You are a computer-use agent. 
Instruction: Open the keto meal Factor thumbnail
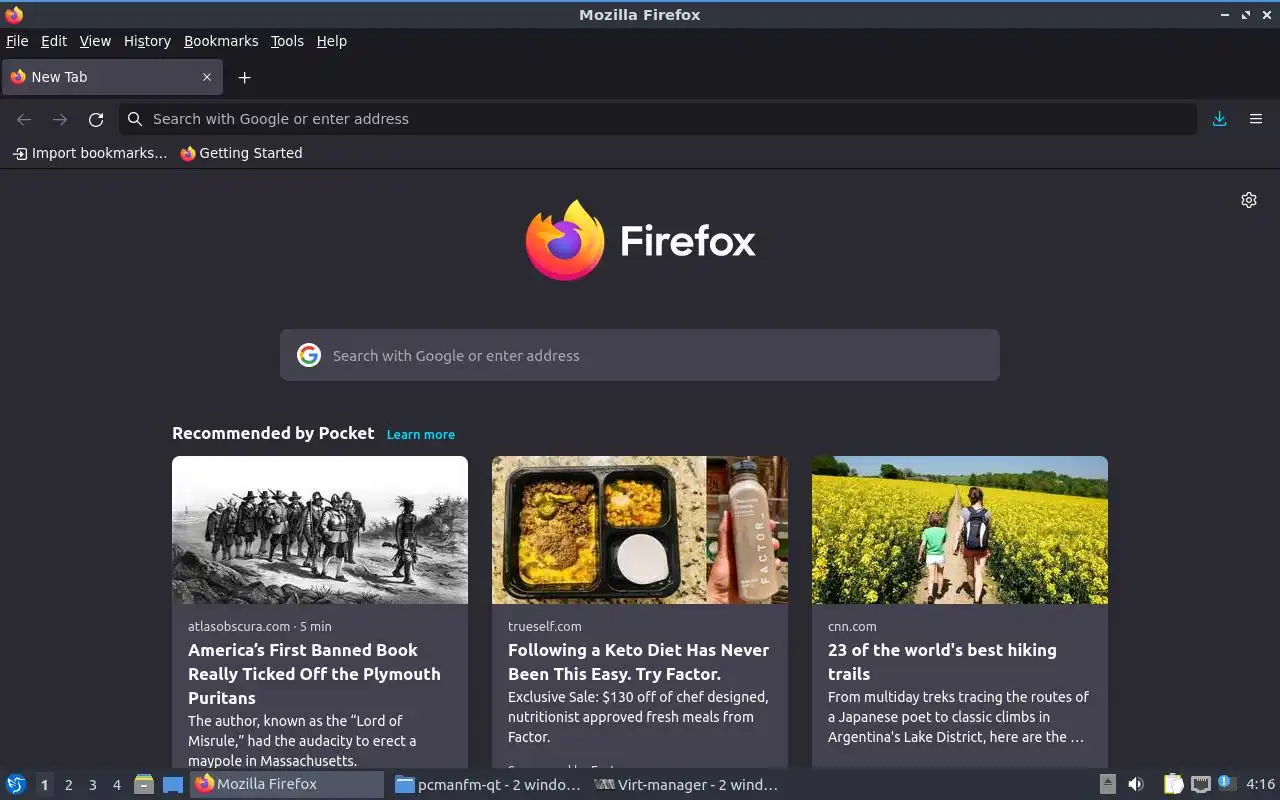[640, 530]
